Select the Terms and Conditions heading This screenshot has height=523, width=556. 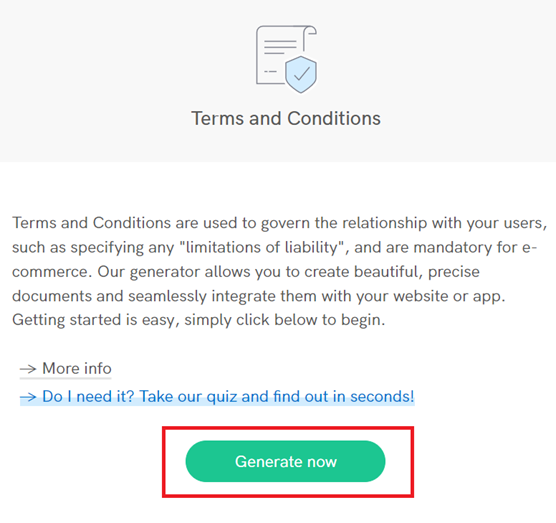click(286, 118)
